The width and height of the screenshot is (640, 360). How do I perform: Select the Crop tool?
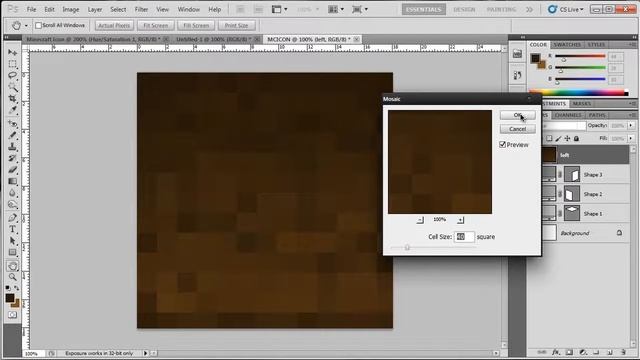click(13, 98)
